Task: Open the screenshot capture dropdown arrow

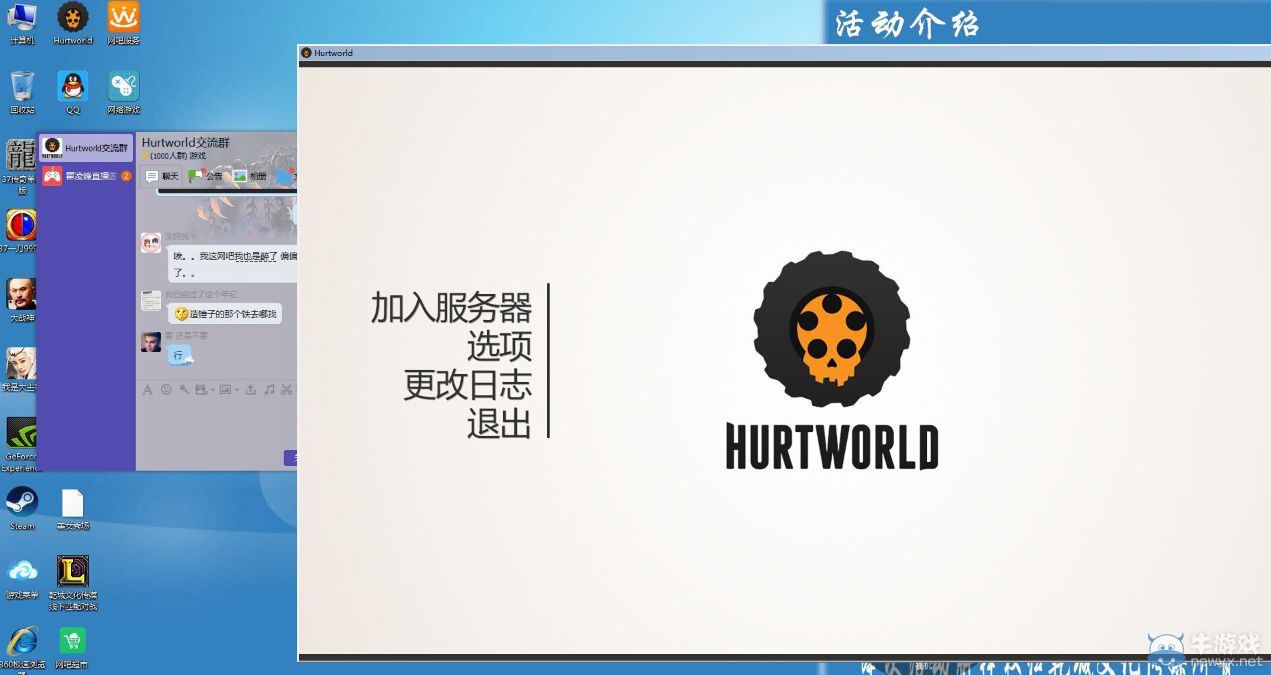Action: coord(212,390)
